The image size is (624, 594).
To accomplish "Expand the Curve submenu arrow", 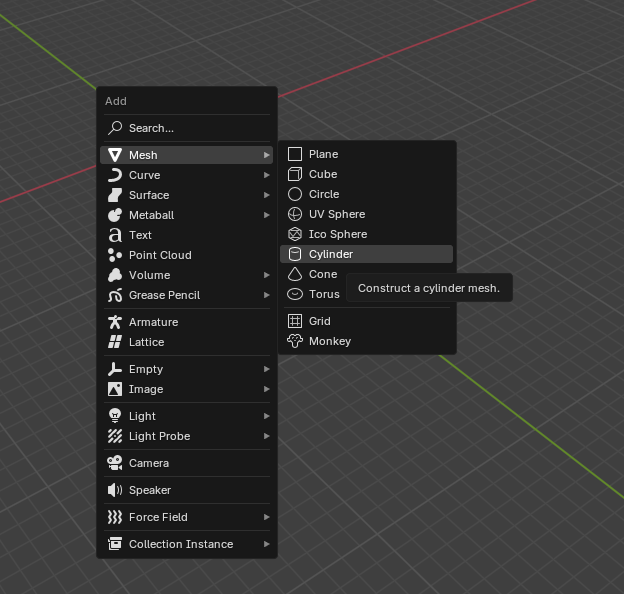I will coord(267,175).
